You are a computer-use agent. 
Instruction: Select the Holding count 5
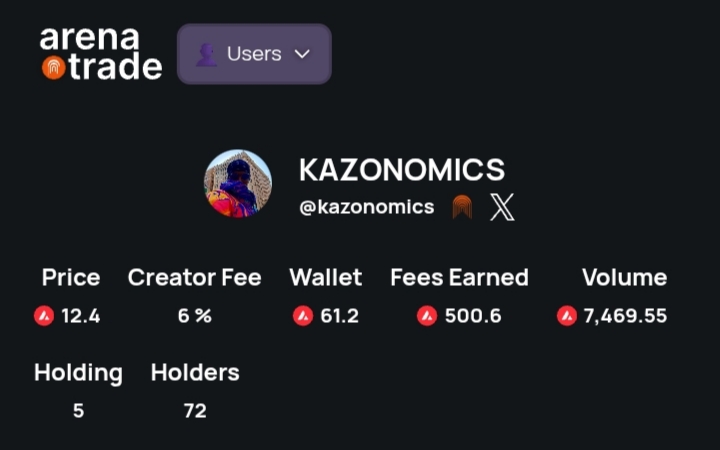pos(78,410)
